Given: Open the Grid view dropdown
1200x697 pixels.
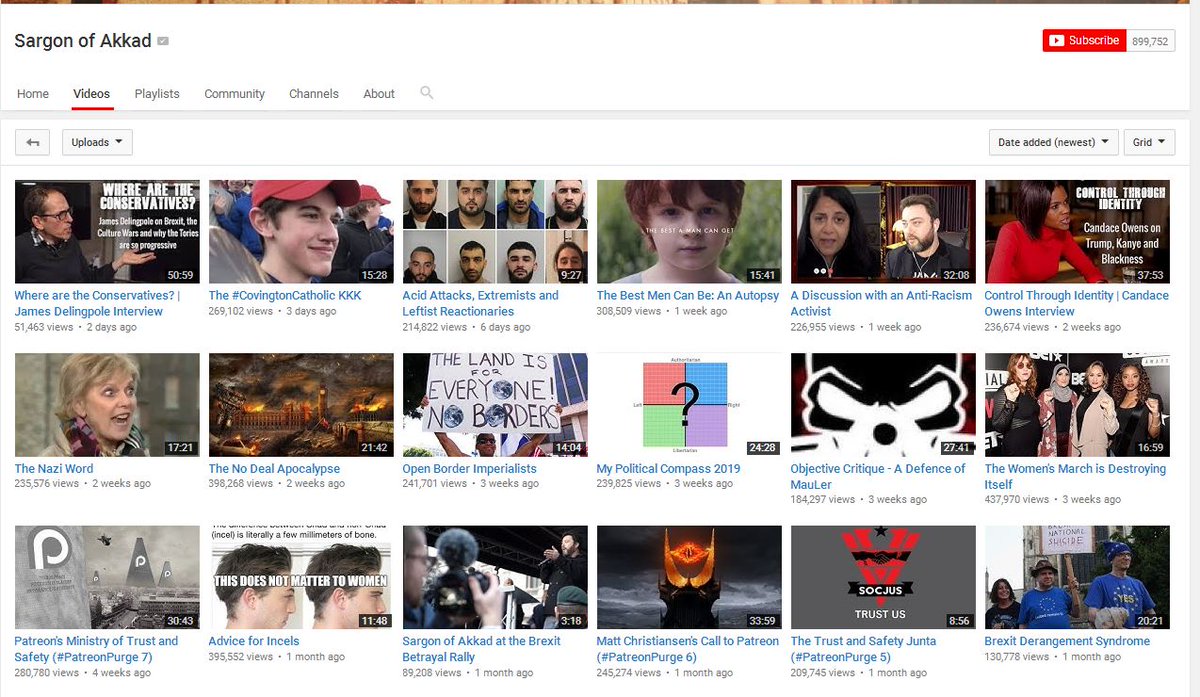Looking at the screenshot, I should tap(1149, 142).
